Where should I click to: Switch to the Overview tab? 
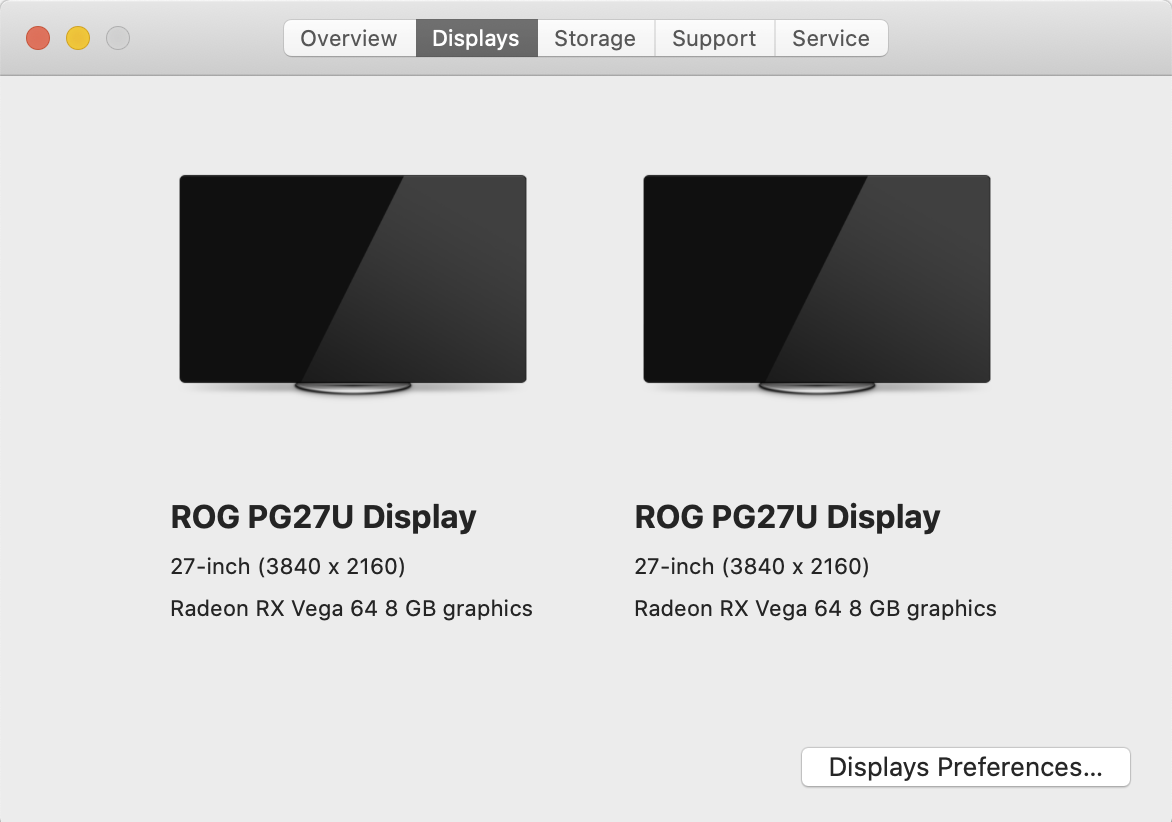click(348, 39)
